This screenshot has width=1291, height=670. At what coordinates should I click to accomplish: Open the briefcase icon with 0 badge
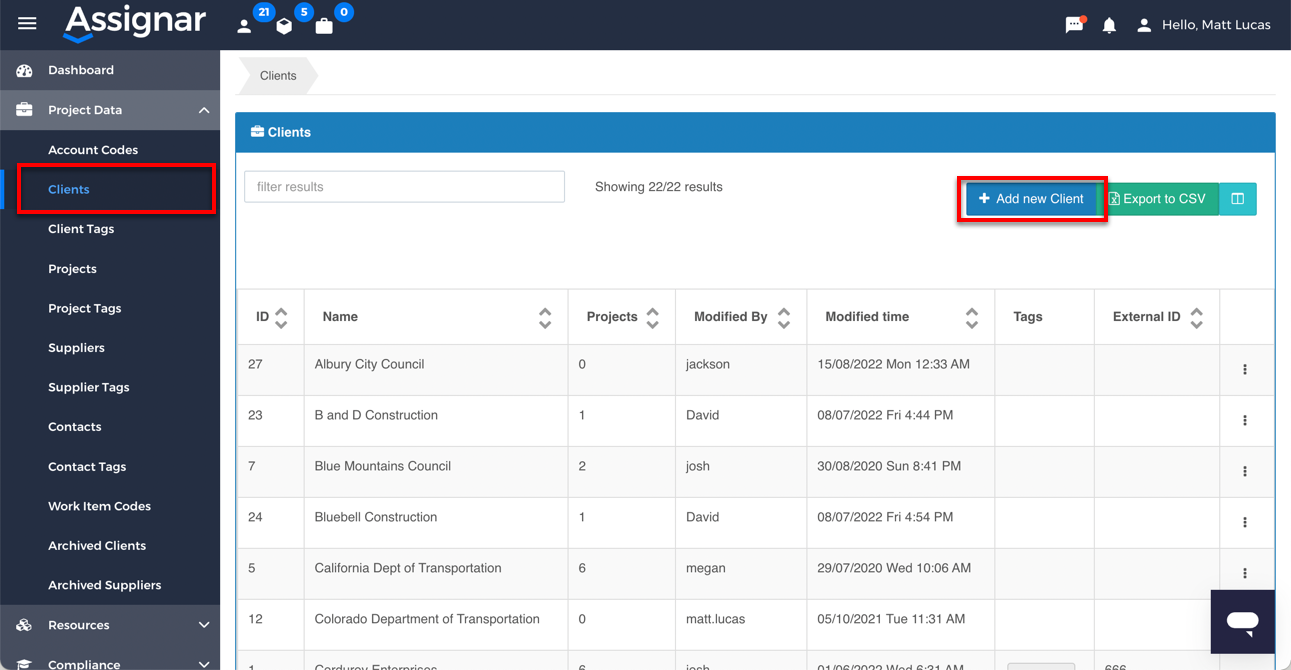[x=324, y=26]
